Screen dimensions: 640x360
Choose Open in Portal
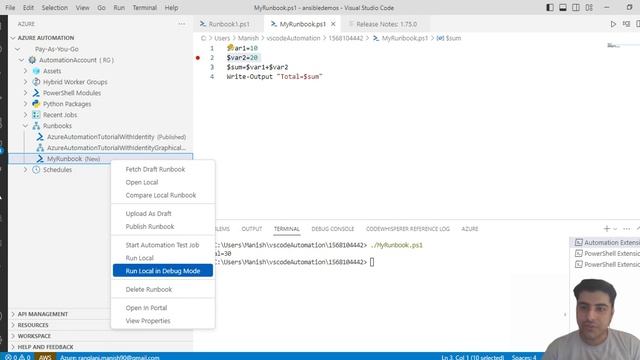click(162, 308)
